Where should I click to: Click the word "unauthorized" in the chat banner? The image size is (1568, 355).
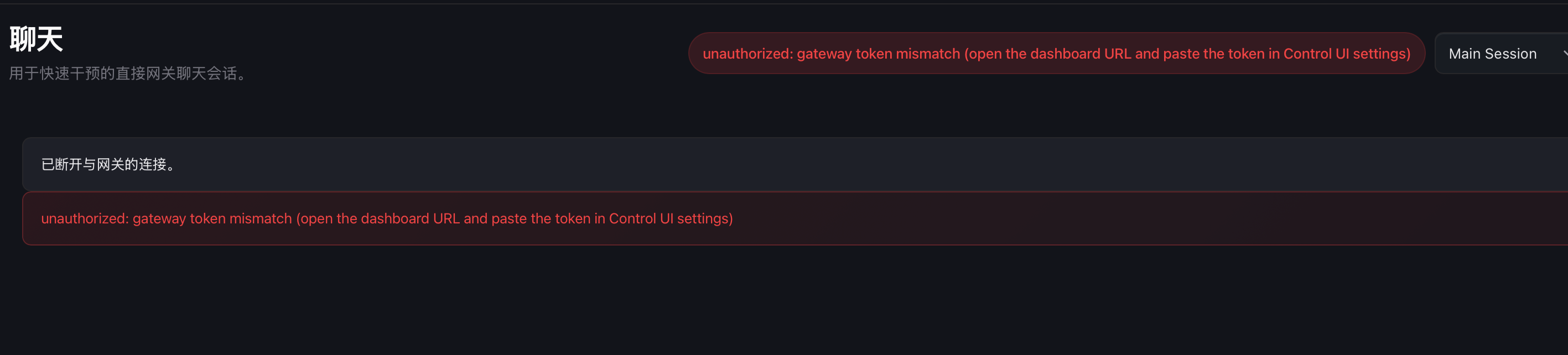coord(85,219)
